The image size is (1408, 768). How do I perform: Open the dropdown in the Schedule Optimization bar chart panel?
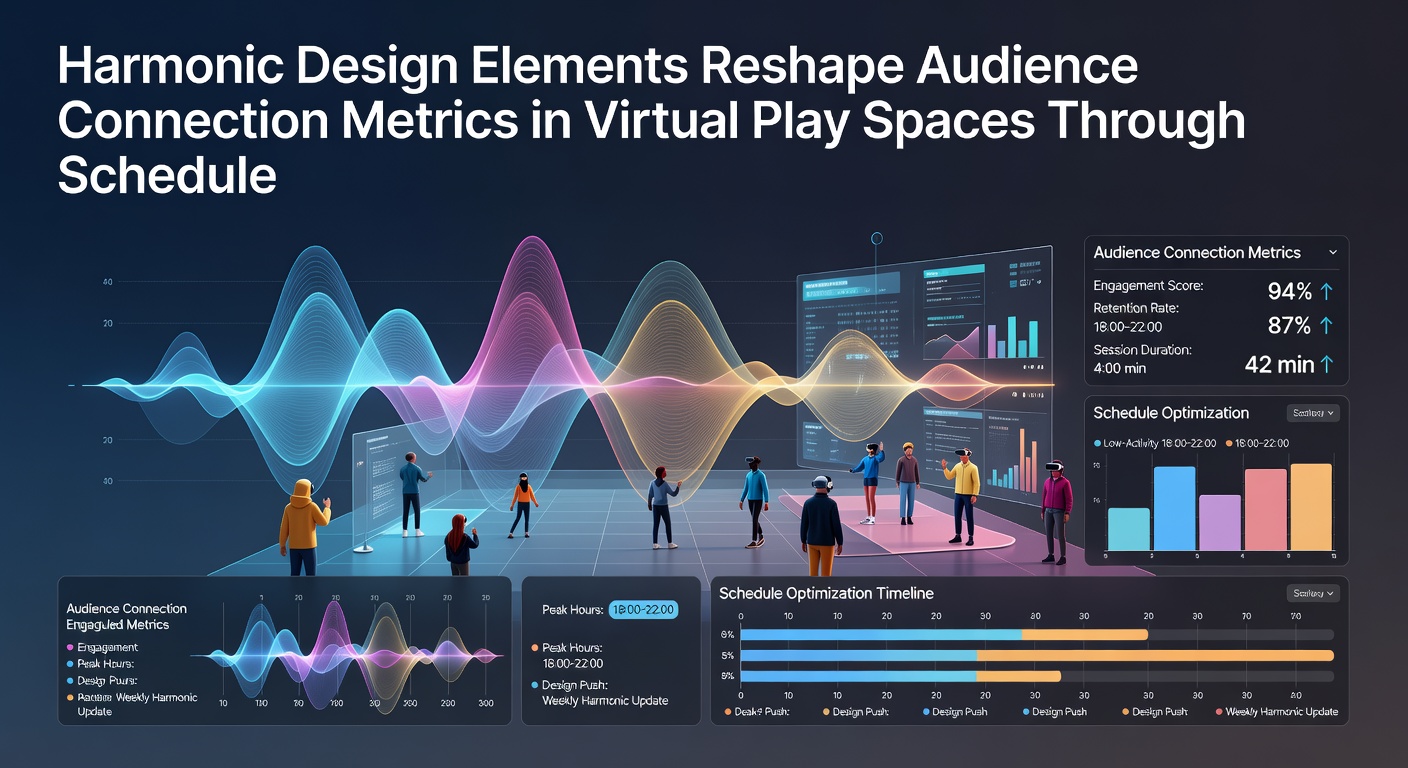click(1313, 412)
